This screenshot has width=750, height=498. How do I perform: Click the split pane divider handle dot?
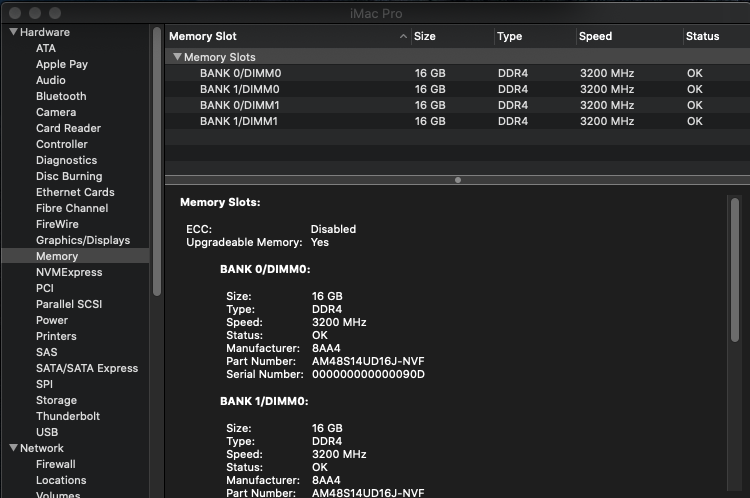pyautogui.click(x=458, y=180)
